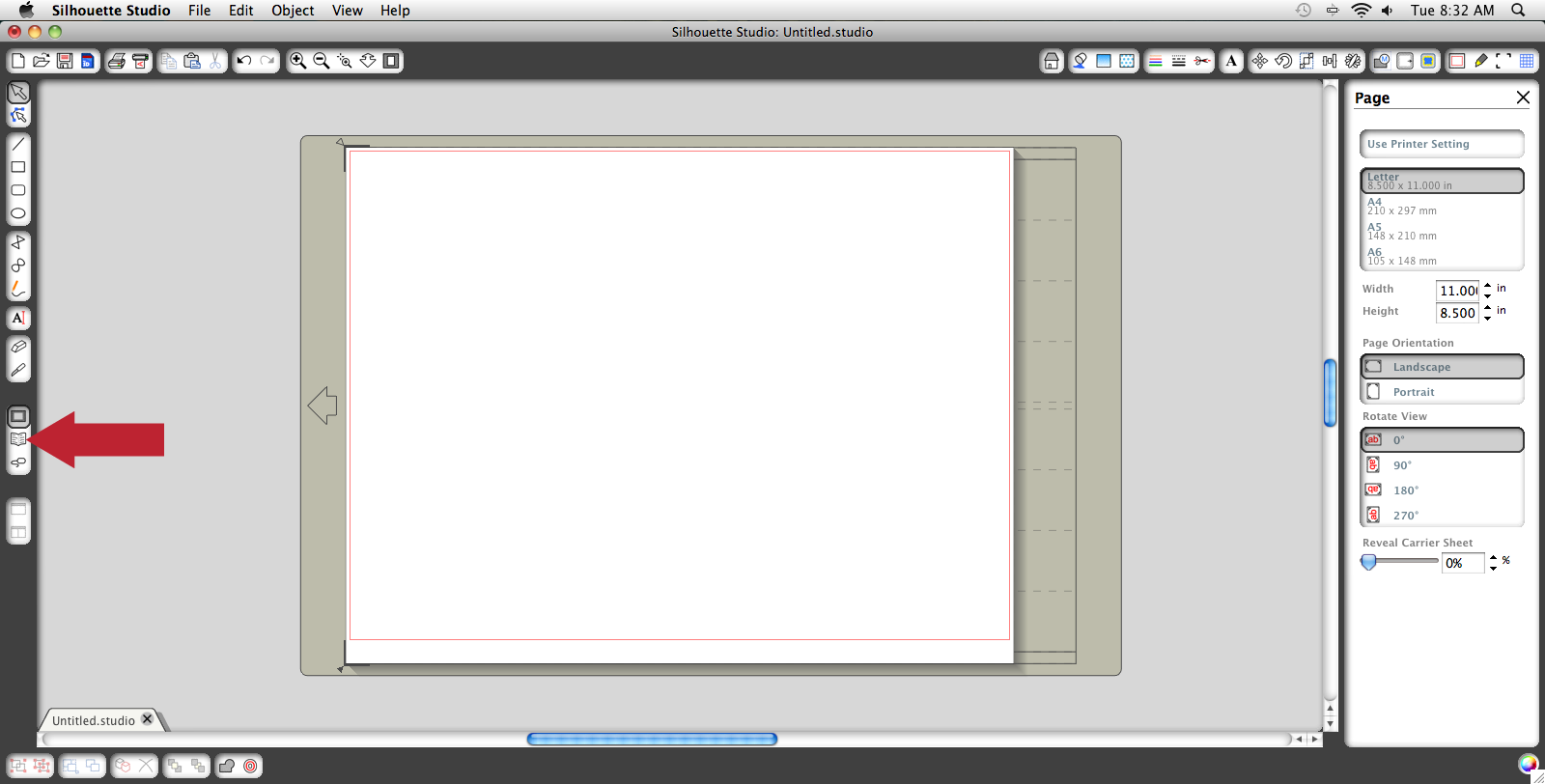Send to Silhouette cutter icon

[x=140, y=61]
